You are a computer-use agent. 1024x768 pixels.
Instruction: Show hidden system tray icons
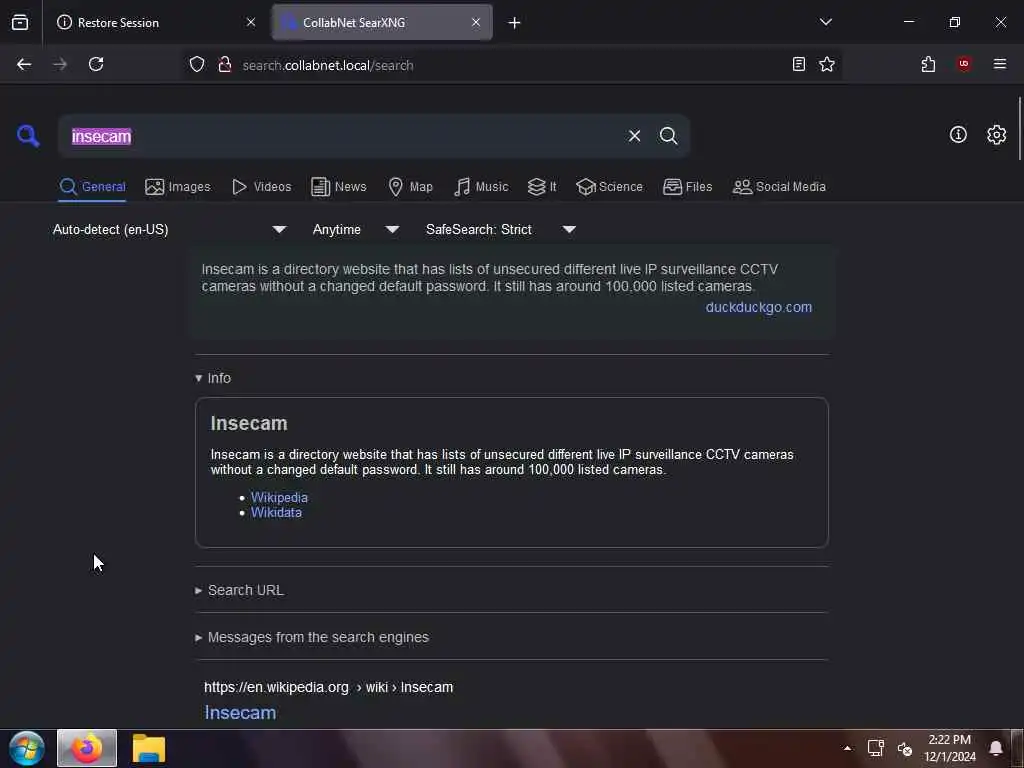pos(847,748)
